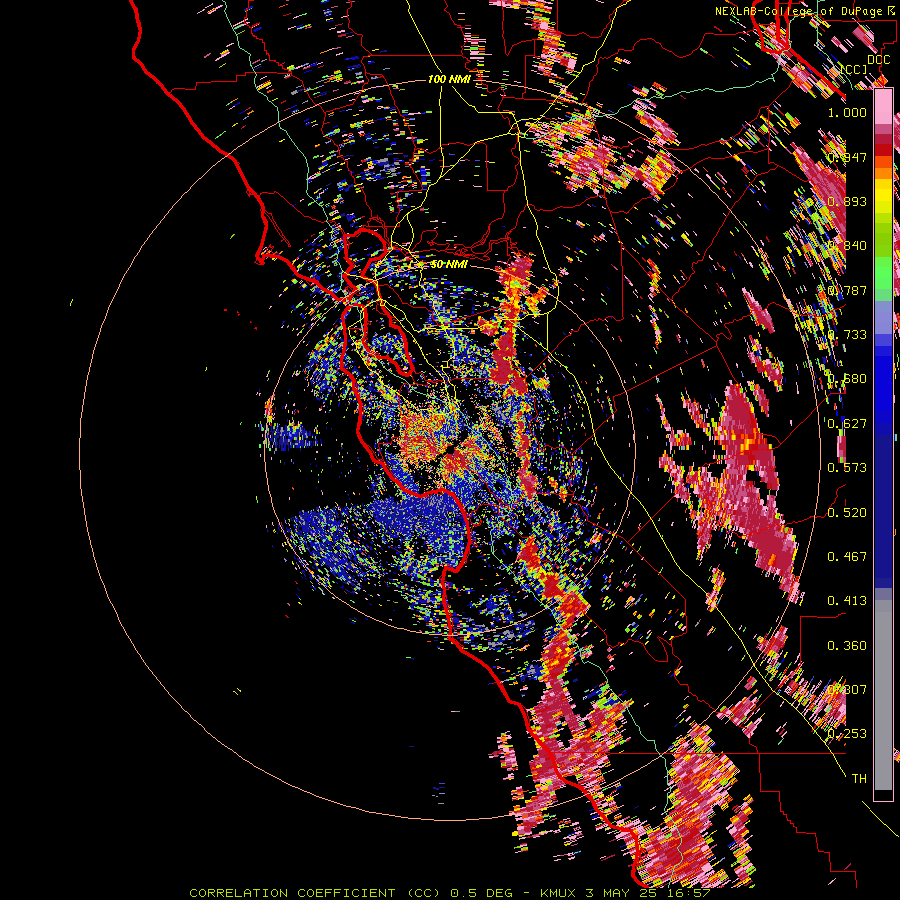The height and width of the screenshot is (900, 900).
Task: Click the [CC] product label near the scale
Action: (854, 69)
